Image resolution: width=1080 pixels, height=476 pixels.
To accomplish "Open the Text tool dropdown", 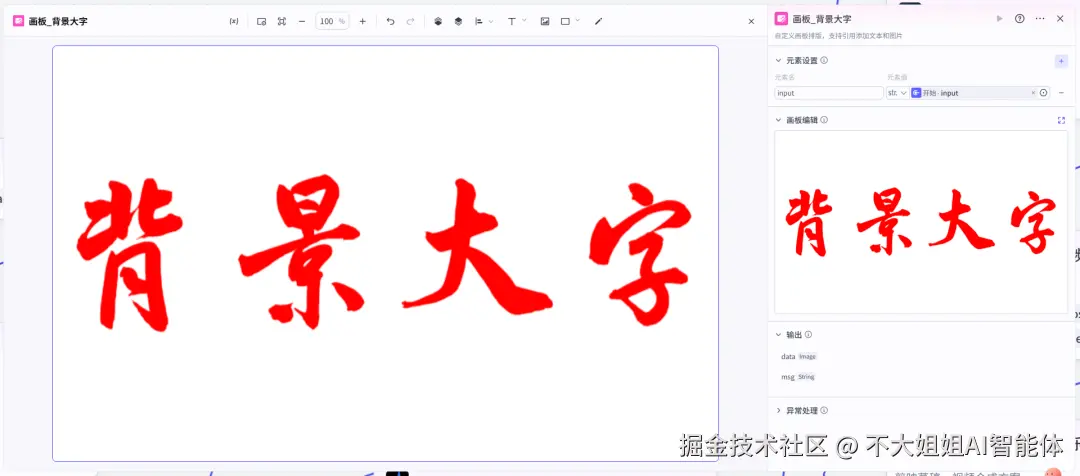I will (x=517, y=21).
